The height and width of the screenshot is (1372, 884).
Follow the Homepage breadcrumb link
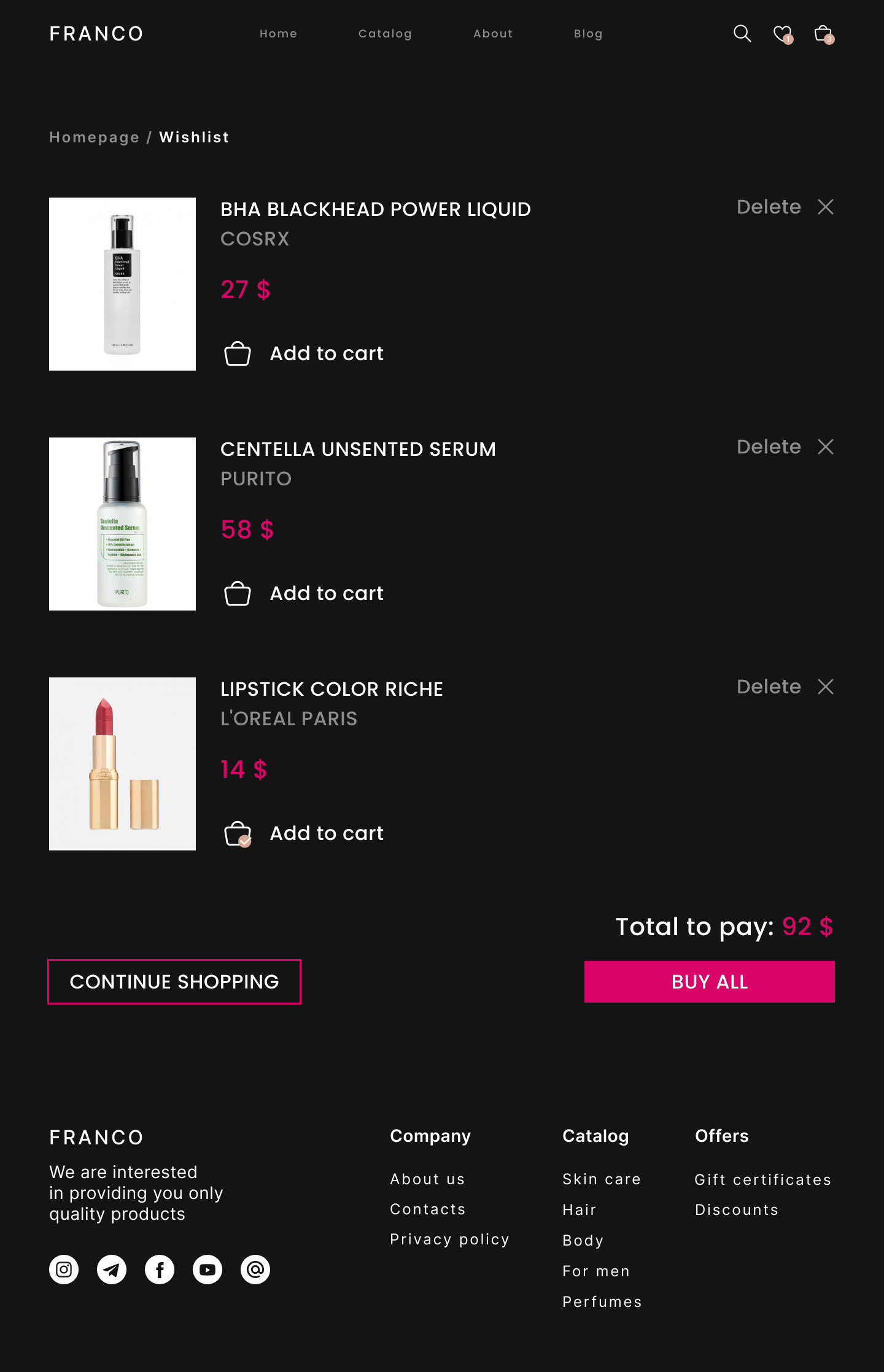(95, 137)
